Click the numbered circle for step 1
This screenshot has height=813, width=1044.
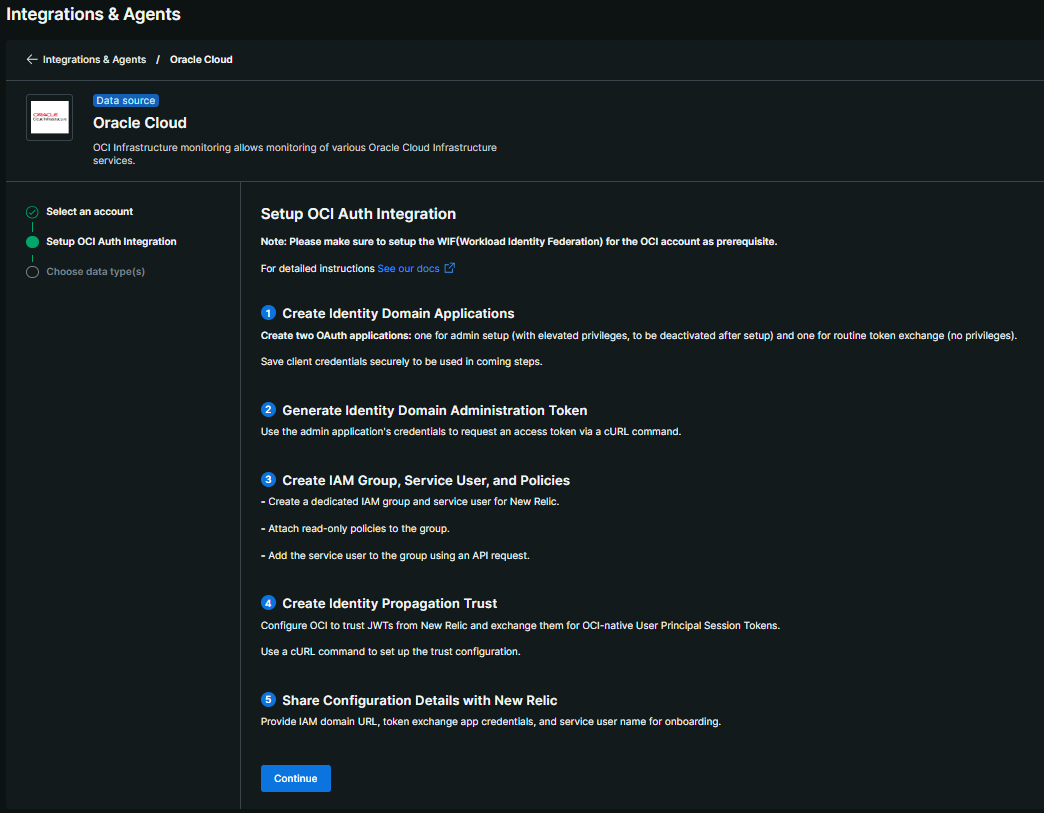(268, 313)
